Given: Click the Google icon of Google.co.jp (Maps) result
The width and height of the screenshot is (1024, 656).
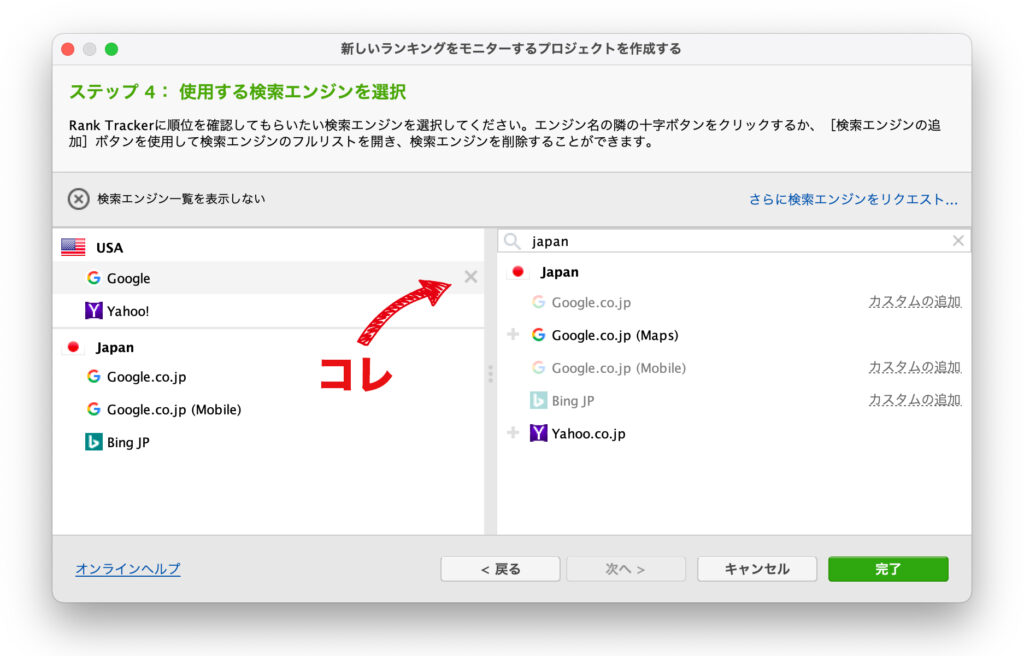Looking at the screenshot, I should (x=538, y=335).
